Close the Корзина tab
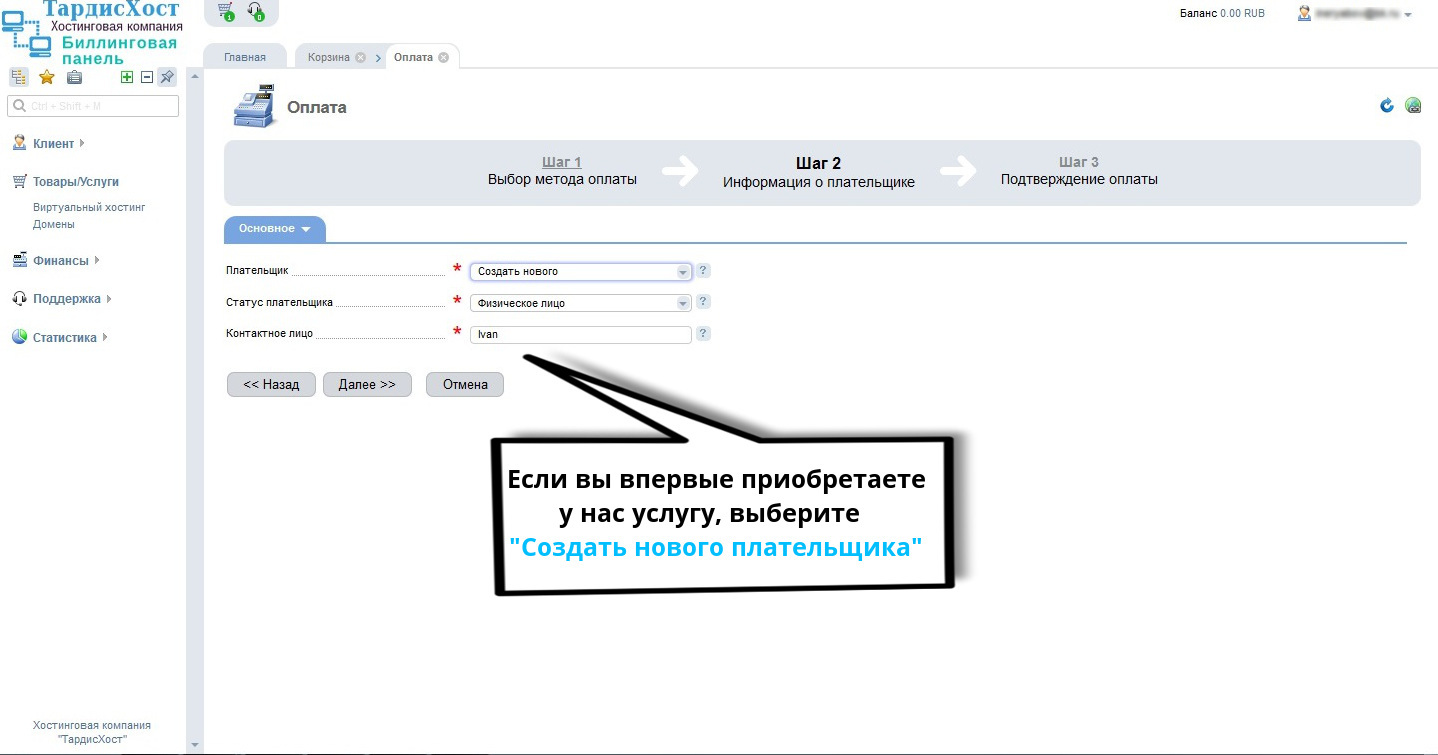 (x=361, y=58)
